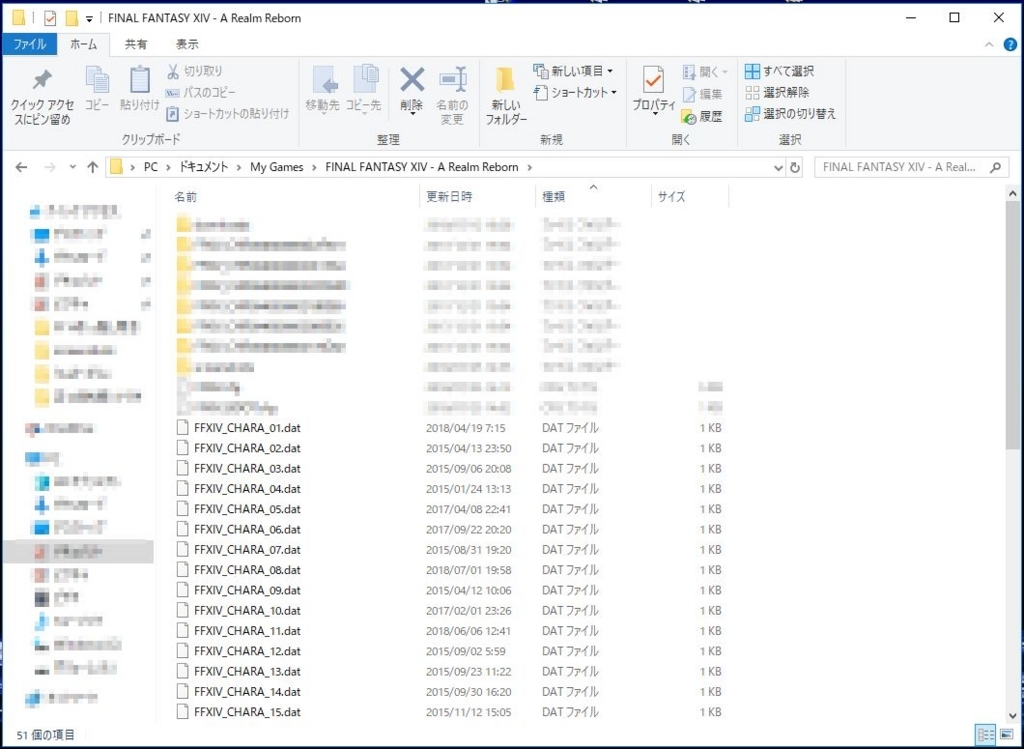Open New item (新しい項目) dropdown

[x=573, y=71]
